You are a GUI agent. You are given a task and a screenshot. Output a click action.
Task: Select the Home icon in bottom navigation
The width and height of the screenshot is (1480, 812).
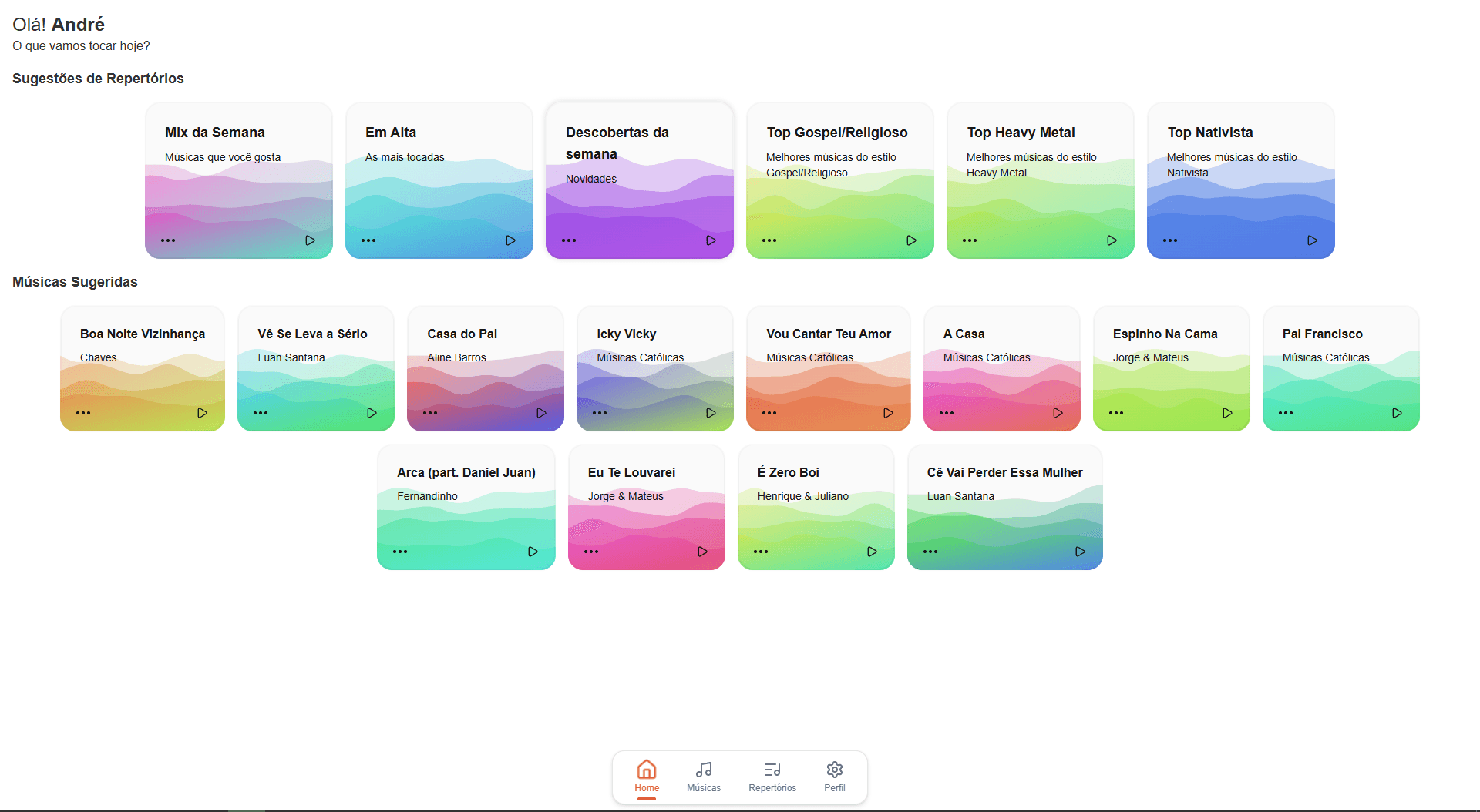pos(646,776)
